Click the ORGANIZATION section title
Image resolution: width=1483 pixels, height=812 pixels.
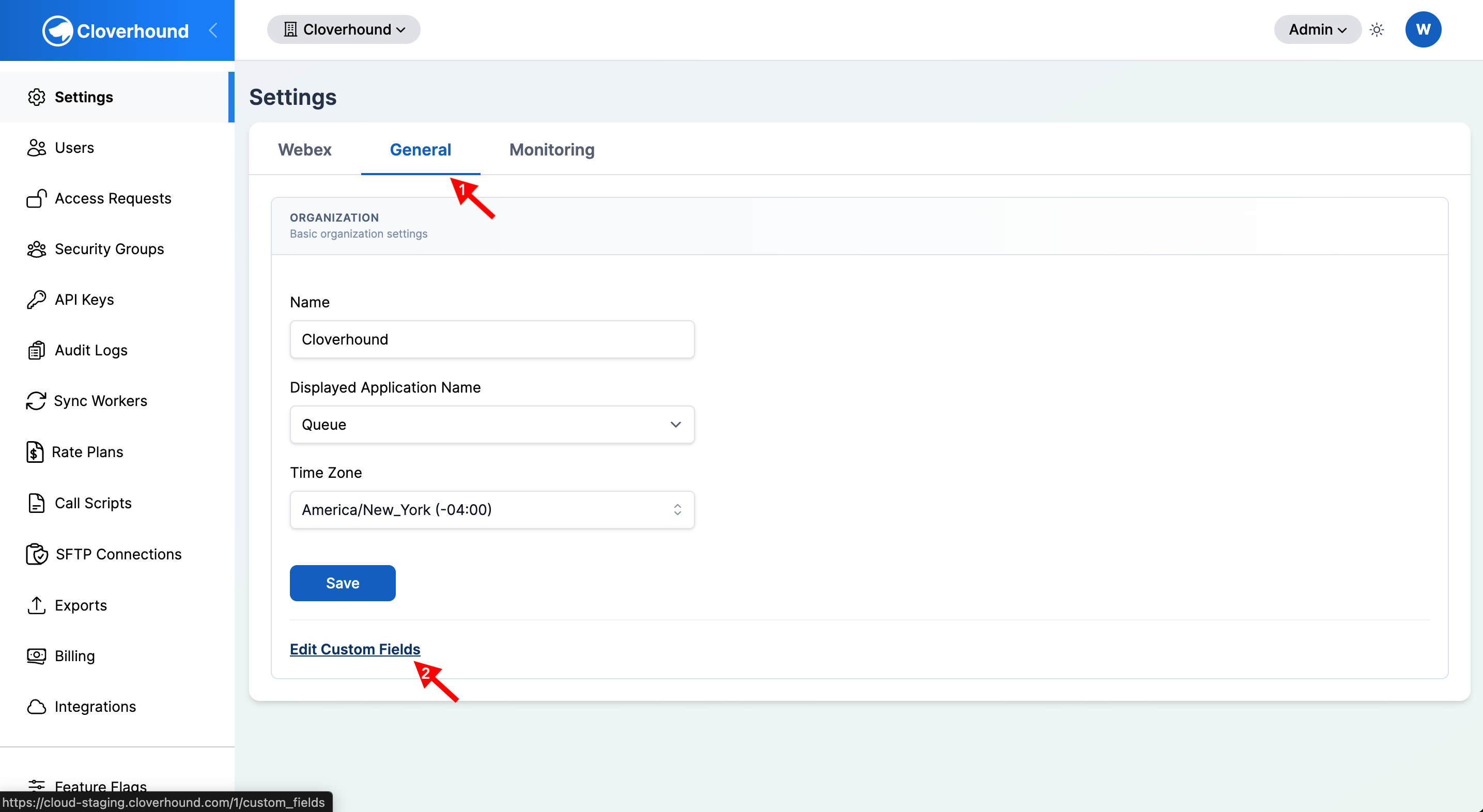[334, 217]
